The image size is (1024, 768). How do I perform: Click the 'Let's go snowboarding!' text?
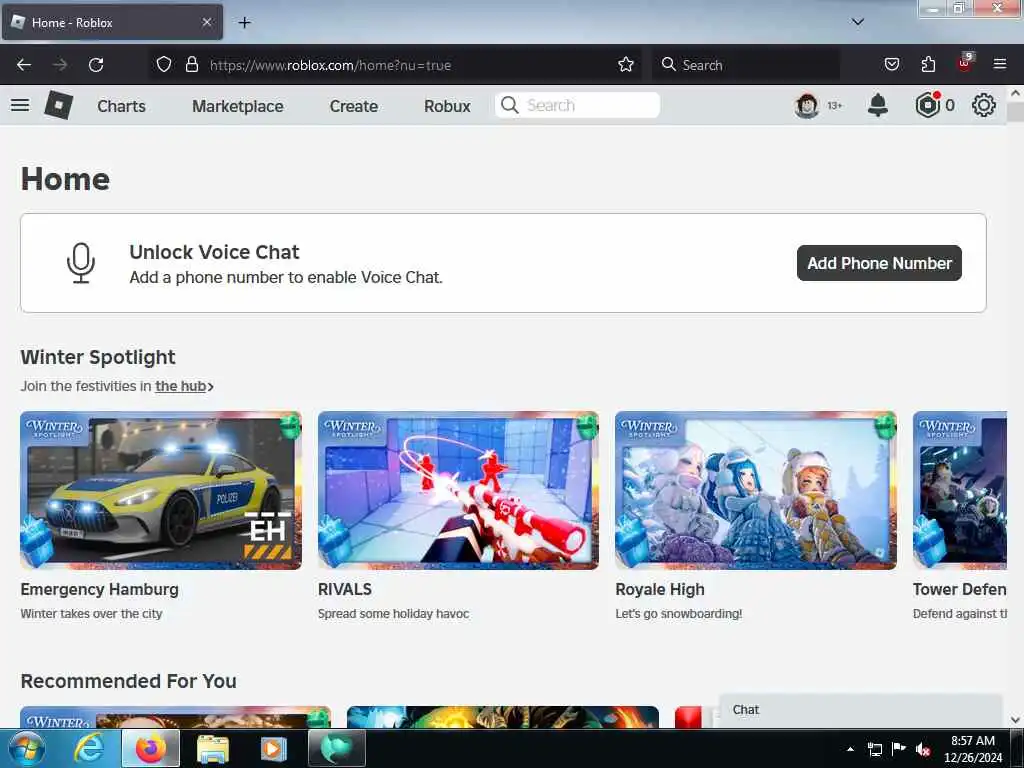(x=679, y=614)
